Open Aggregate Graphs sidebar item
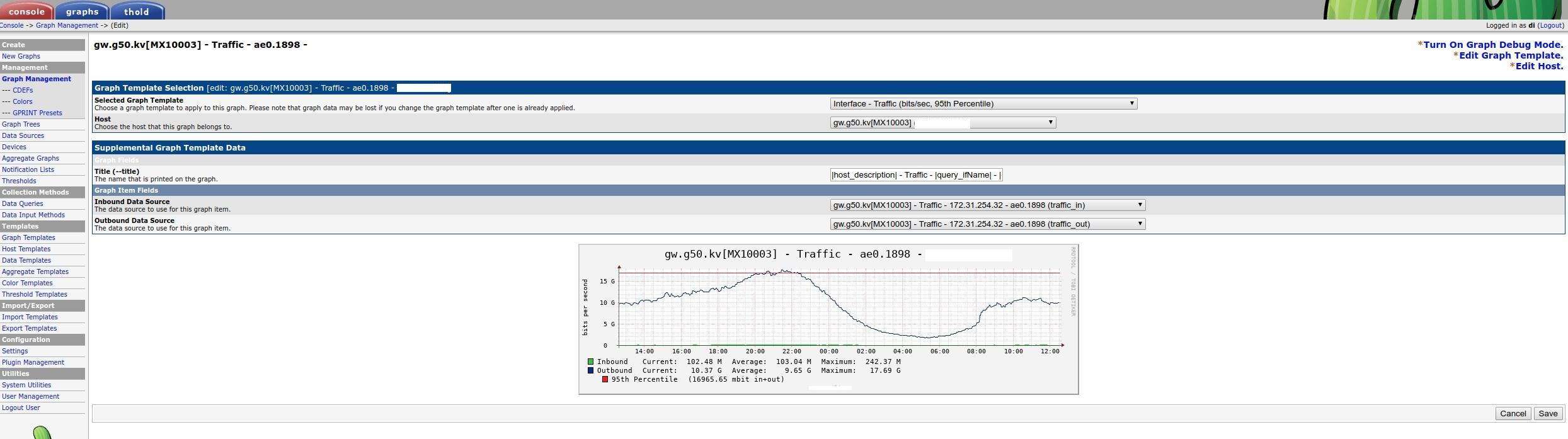Image resolution: width=1568 pixels, height=439 pixels. 30,158
